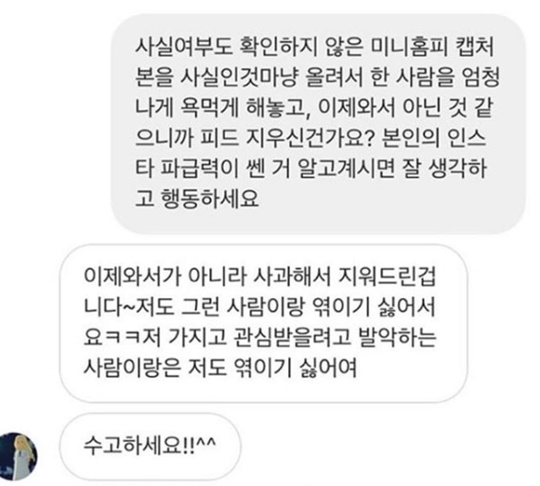Select the gray sent message bubble
The height and width of the screenshot is (486, 540).
pyautogui.click(x=318, y=124)
